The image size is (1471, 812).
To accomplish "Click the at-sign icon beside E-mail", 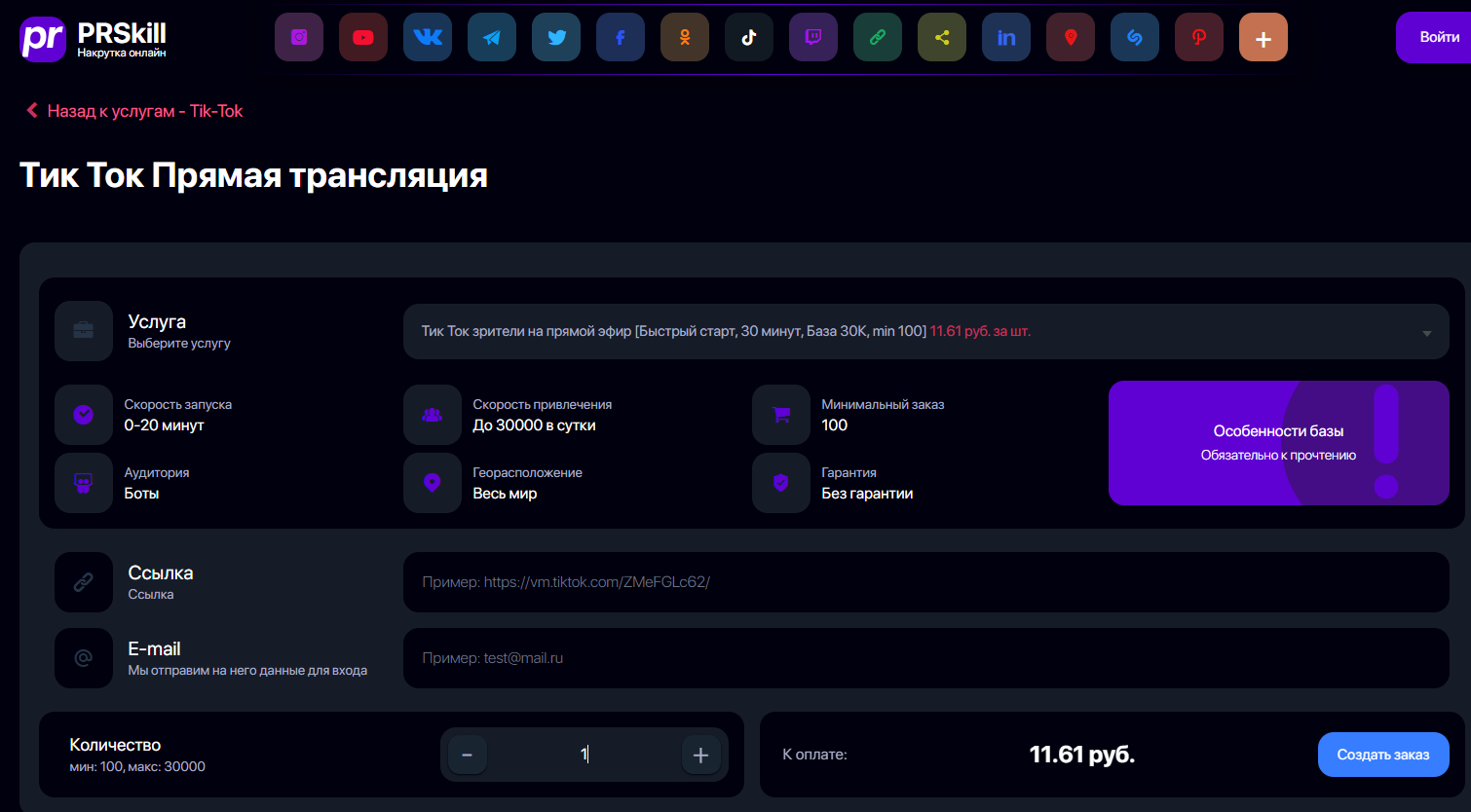I will (84, 658).
